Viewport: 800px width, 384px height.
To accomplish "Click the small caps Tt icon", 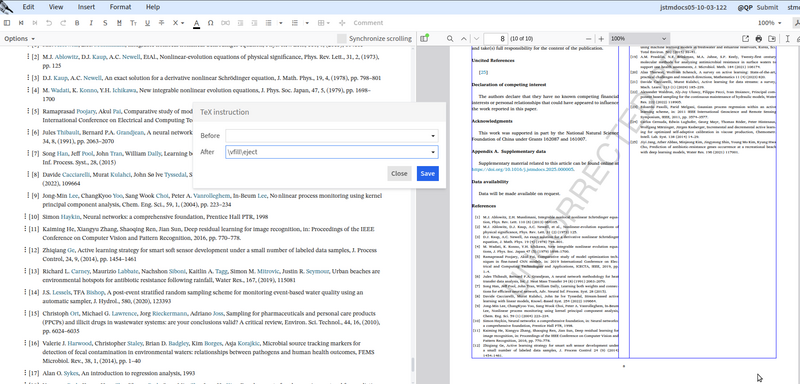I will pyautogui.click(x=133, y=23).
